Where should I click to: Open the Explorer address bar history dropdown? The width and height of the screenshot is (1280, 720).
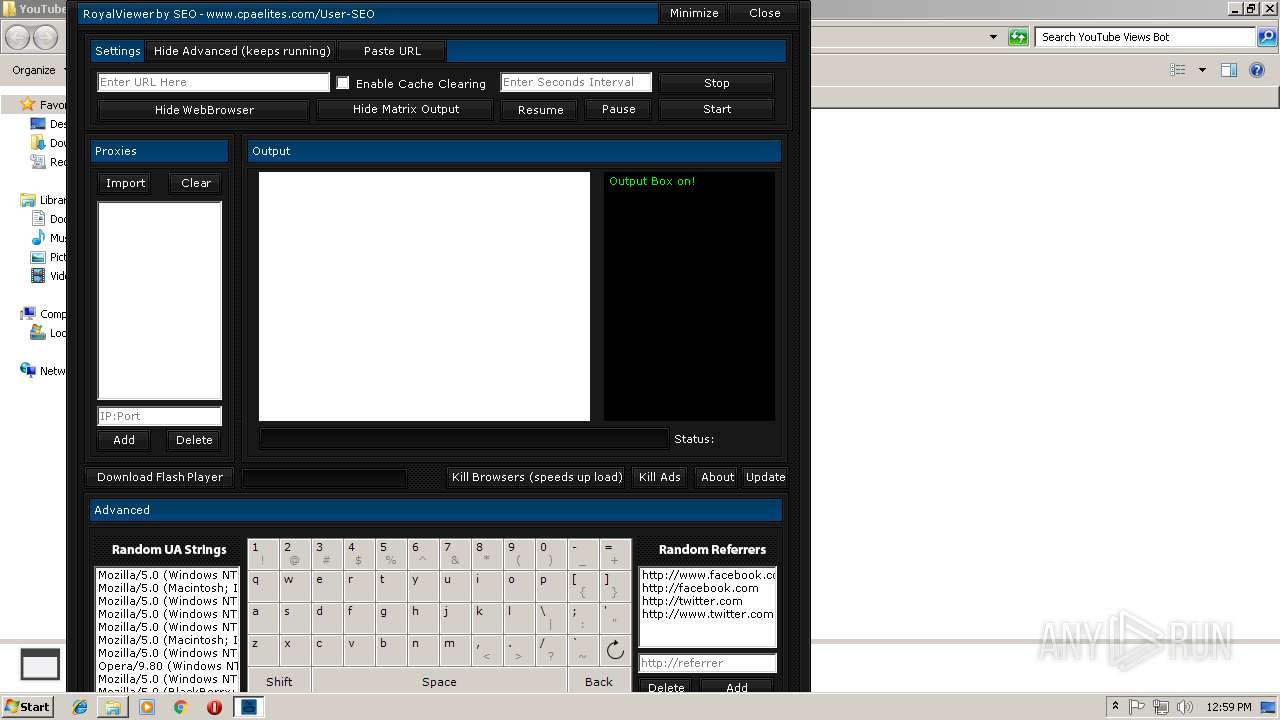pos(993,37)
